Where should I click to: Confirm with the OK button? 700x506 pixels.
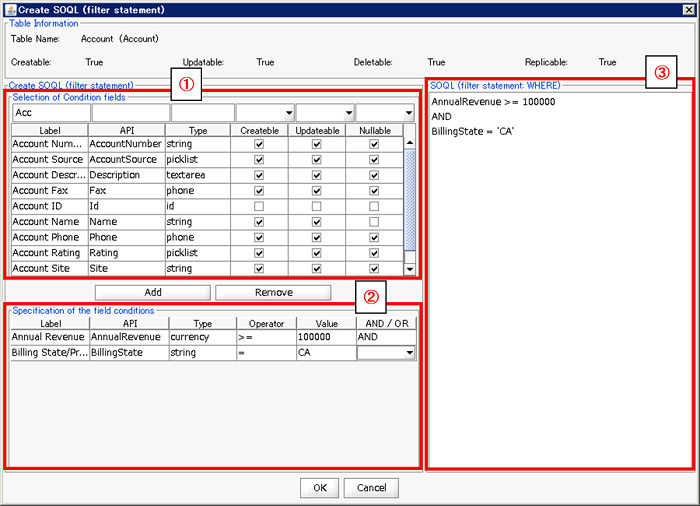pyautogui.click(x=319, y=487)
